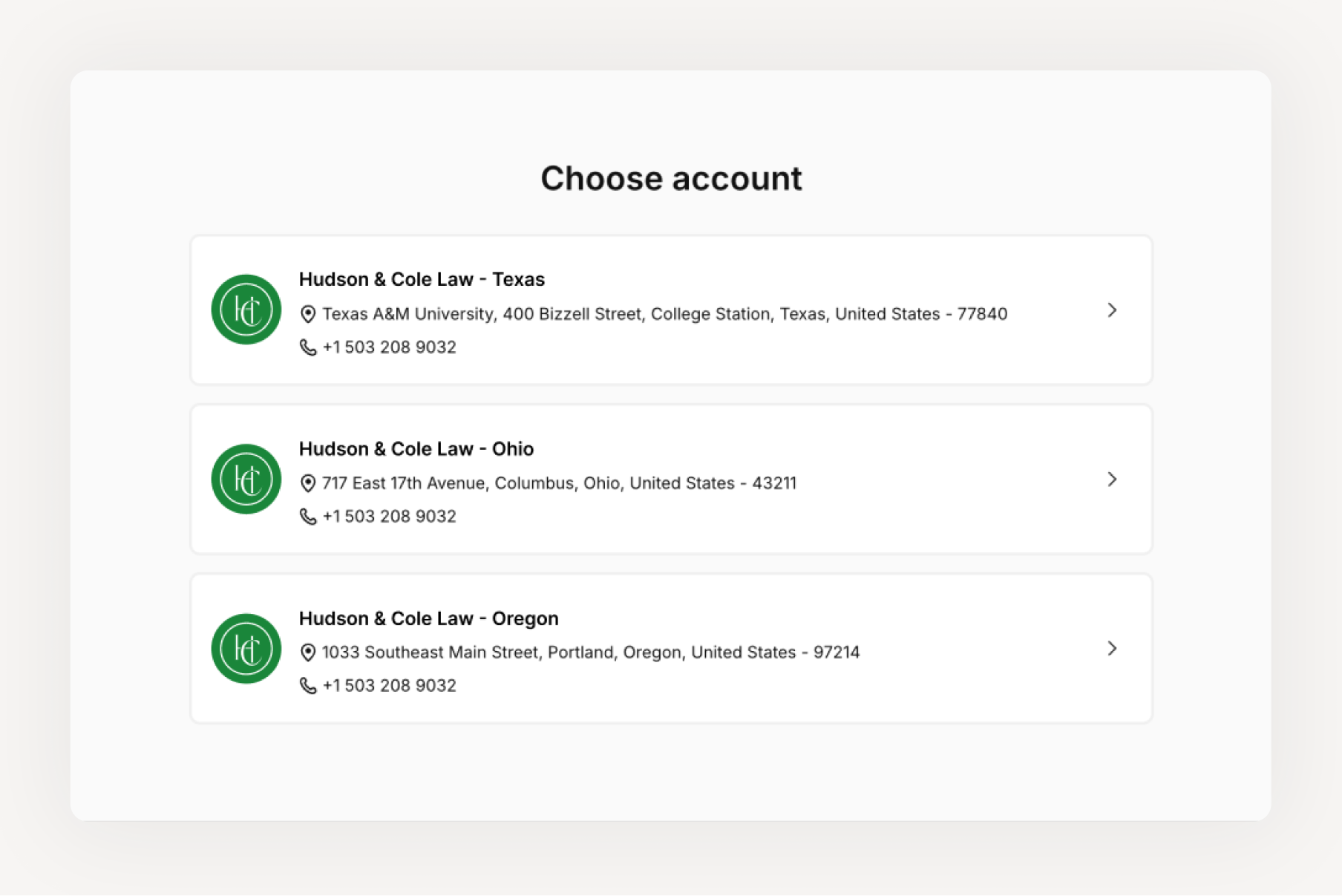The width and height of the screenshot is (1342, 896).
Task: Click the Texas account green logo
Action: [246, 310]
